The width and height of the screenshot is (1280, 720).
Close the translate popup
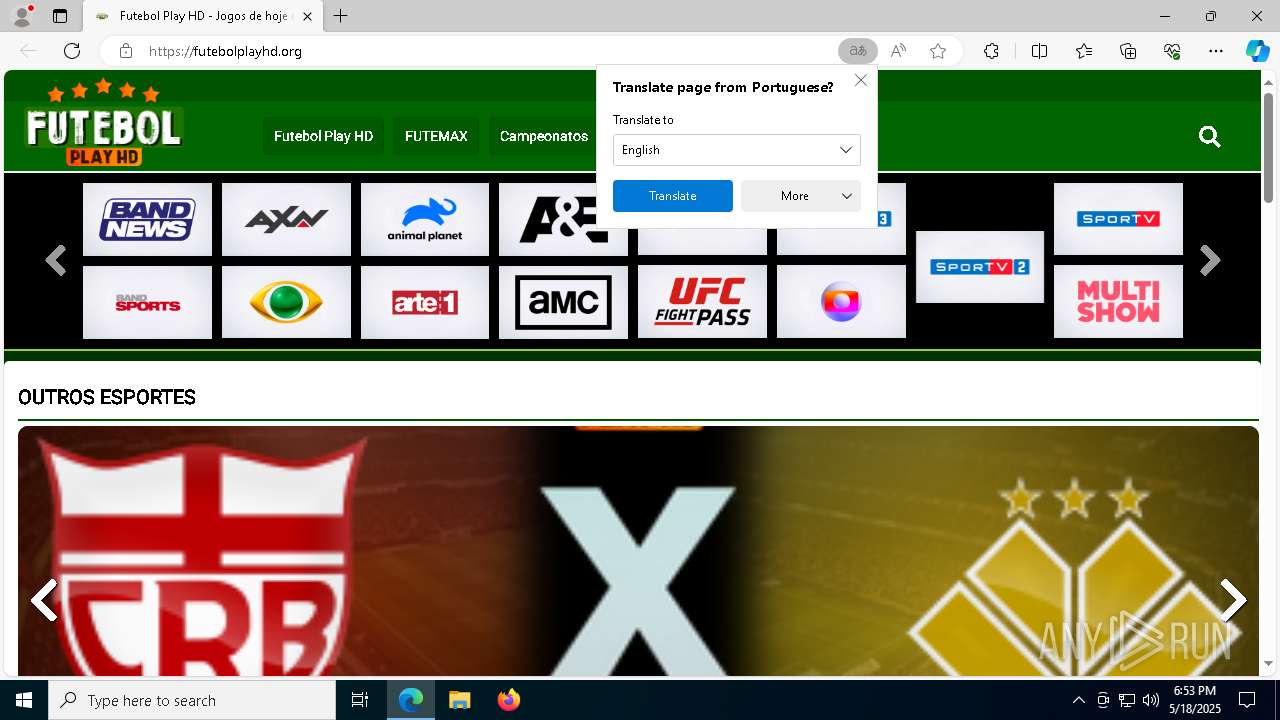click(861, 80)
